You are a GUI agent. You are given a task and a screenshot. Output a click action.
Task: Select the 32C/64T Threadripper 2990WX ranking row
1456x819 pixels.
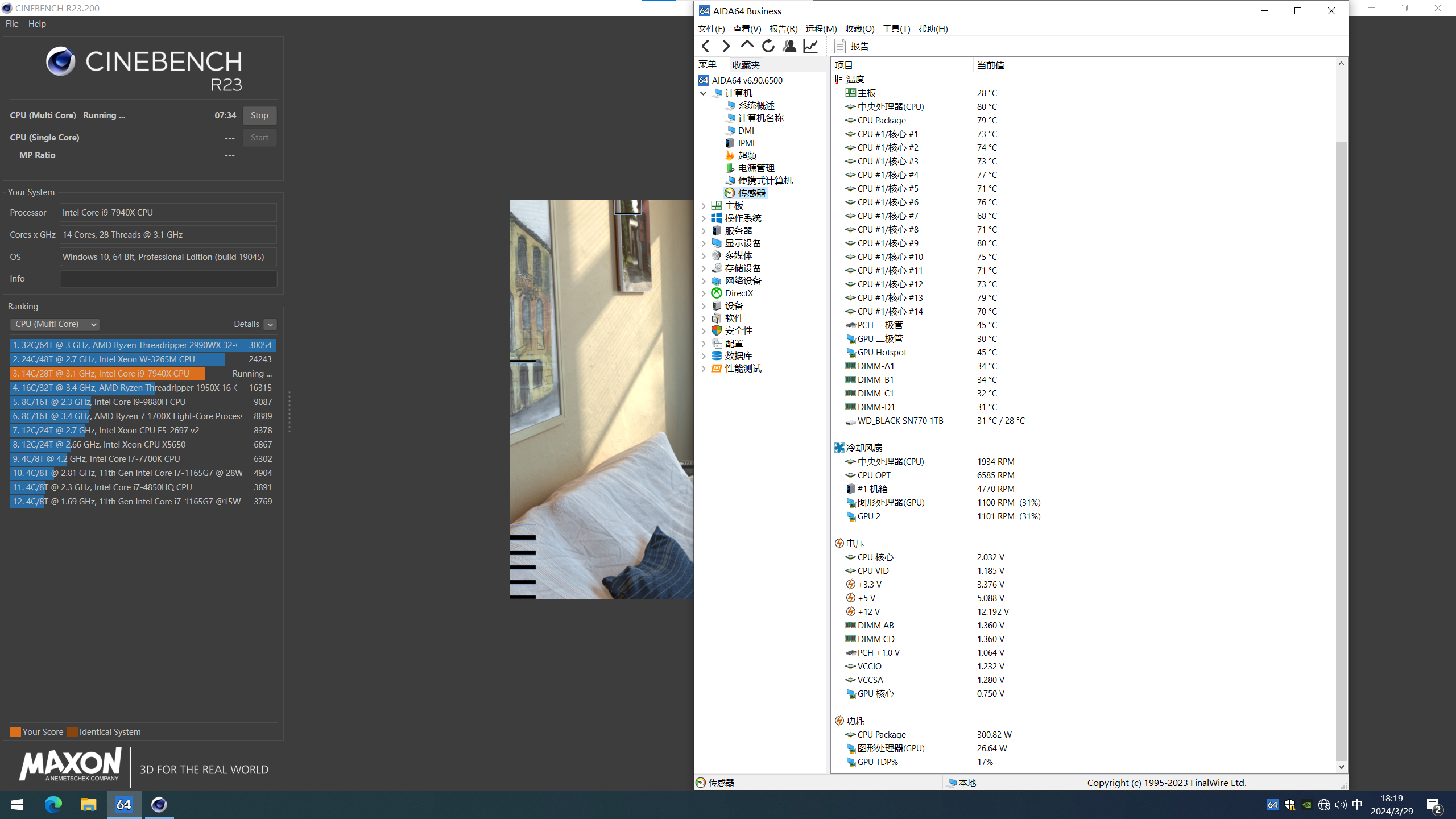tap(142, 345)
